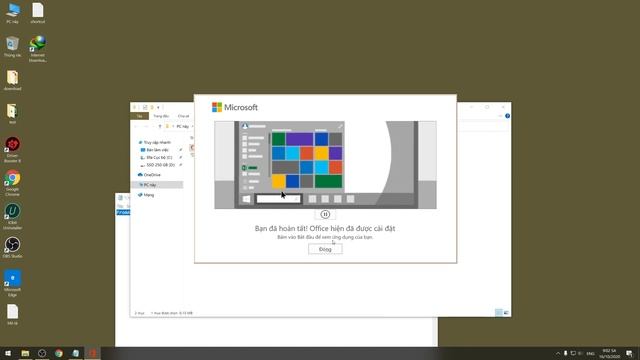This screenshot has width=640, height=360.
Task: Open Chrome from the taskbar
Action: [x=59, y=353]
